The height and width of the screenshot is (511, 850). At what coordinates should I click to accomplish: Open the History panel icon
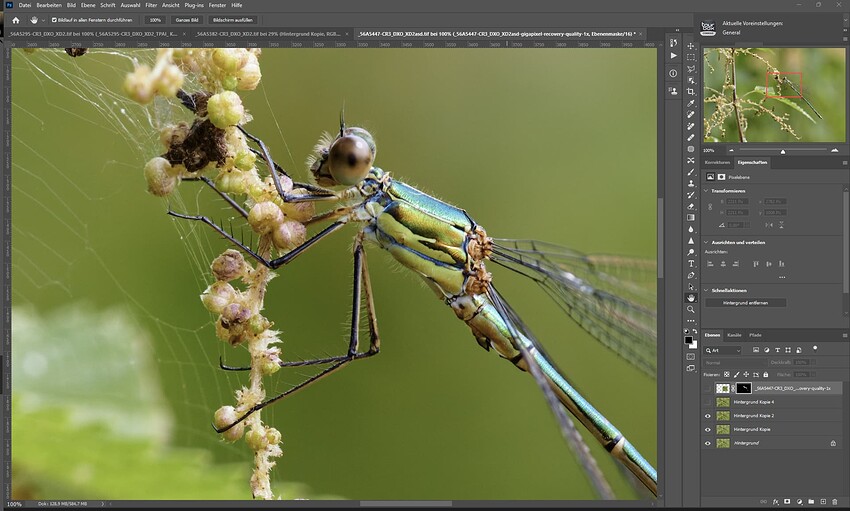tap(673, 42)
